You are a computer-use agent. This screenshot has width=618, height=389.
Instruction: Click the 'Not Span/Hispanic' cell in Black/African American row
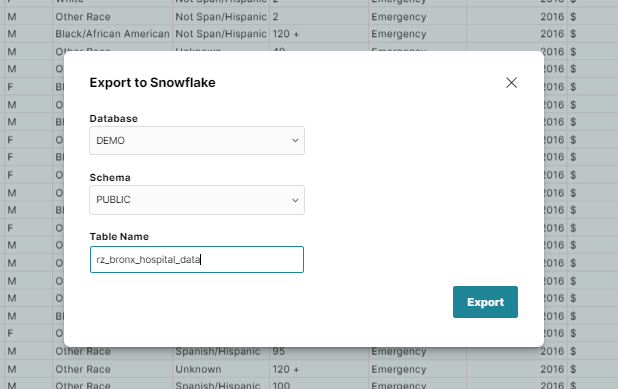[x=221, y=34]
